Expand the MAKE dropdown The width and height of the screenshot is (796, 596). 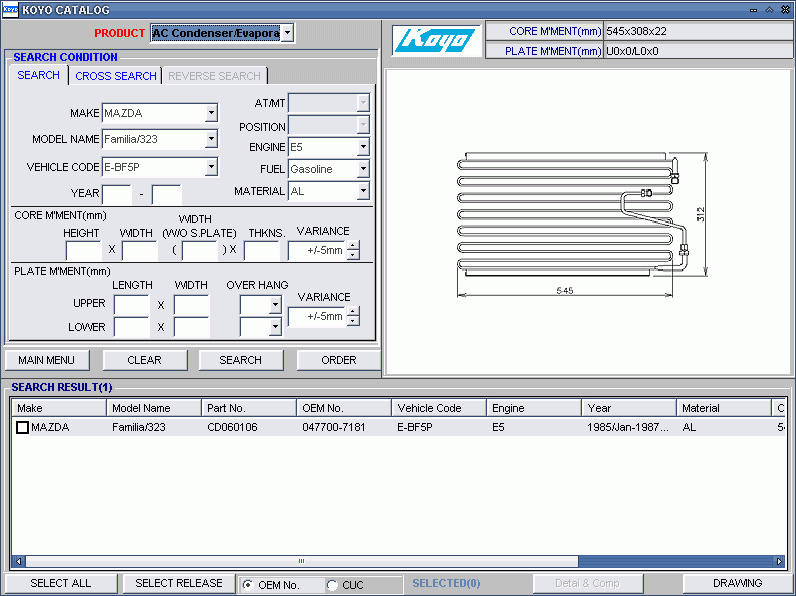pos(211,113)
